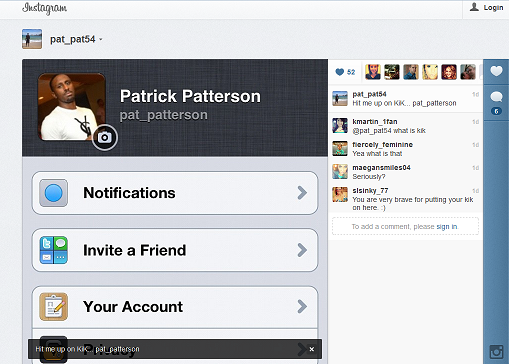Open sixth liker avatar thumbnail
509x364 pixels.
tap(468, 72)
